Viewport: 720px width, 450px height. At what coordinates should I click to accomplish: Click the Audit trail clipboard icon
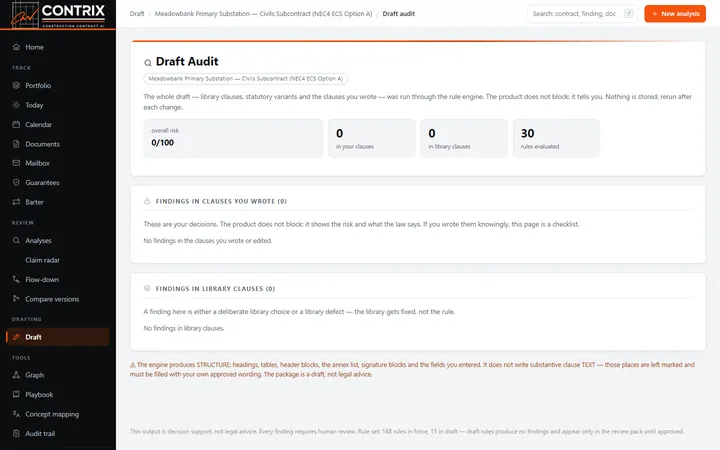click(x=16, y=433)
